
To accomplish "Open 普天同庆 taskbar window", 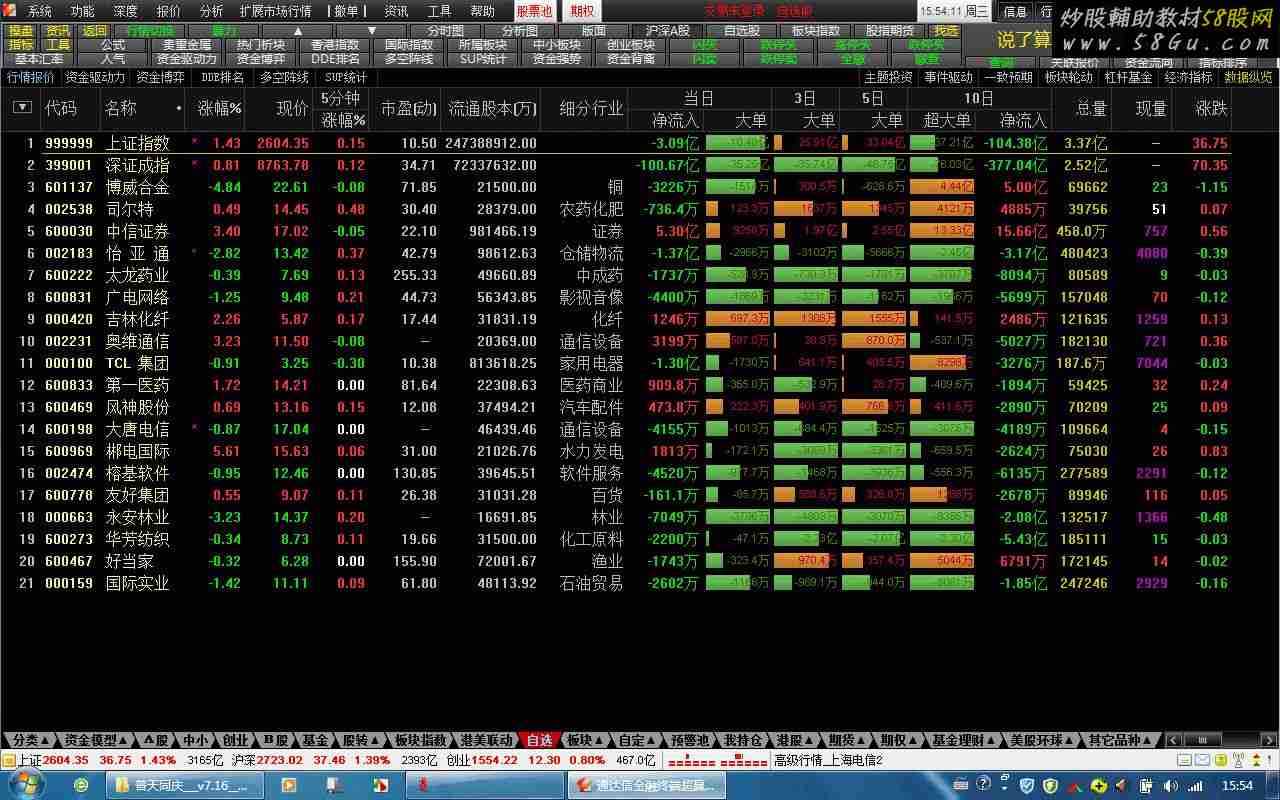I will (x=184, y=785).
